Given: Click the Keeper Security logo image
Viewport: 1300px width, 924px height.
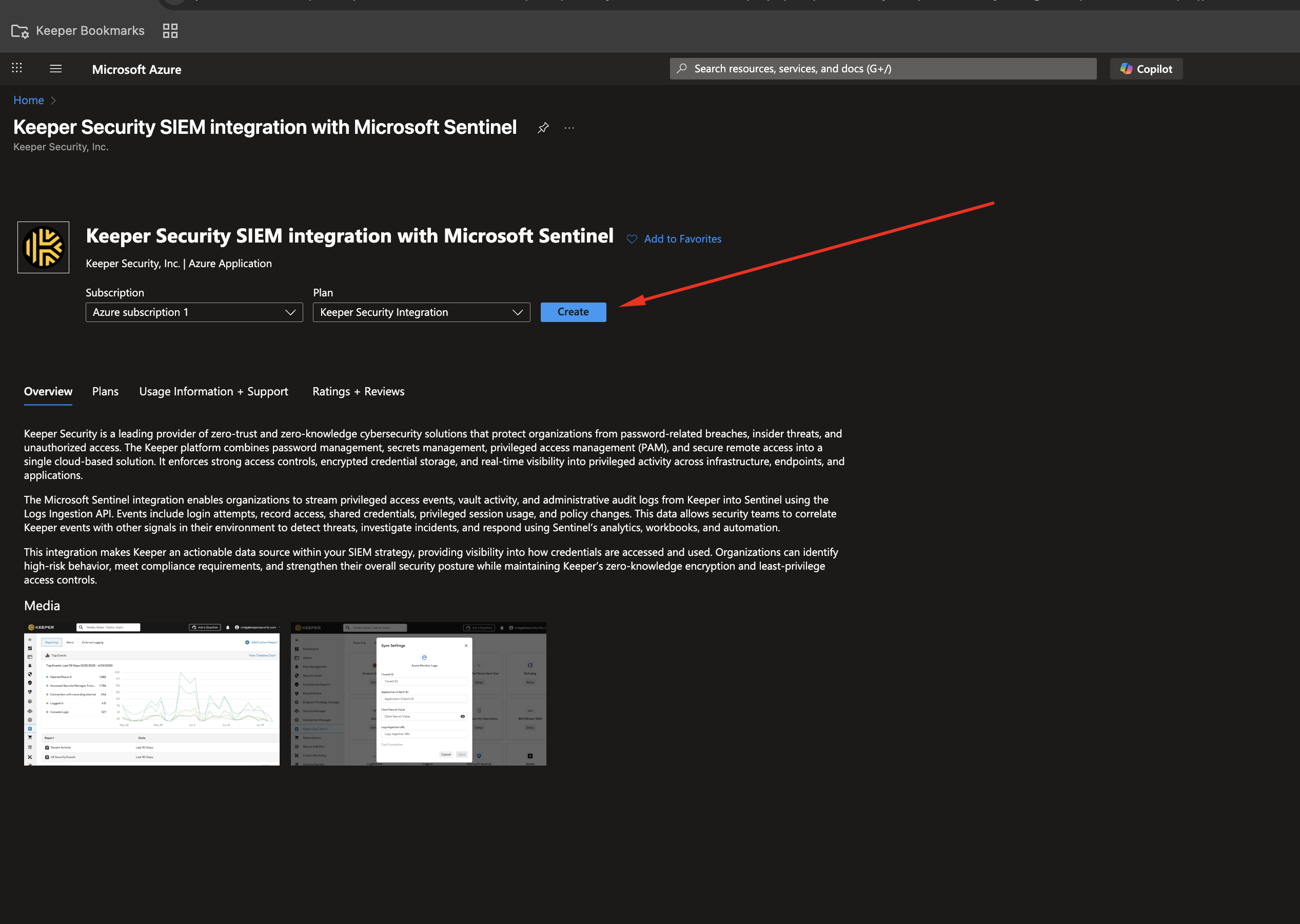Looking at the screenshot, I should [43, 248].
